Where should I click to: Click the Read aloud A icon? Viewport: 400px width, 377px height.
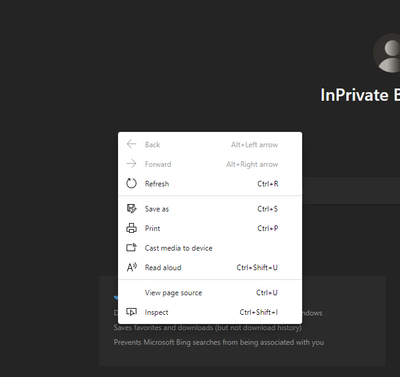coord(132,267)
